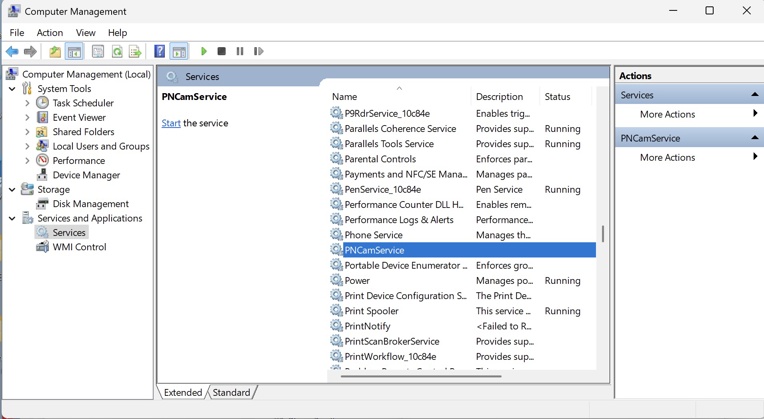
Task: Expand Local Users and Groups node arrow
Action: (x=27, y=146)
